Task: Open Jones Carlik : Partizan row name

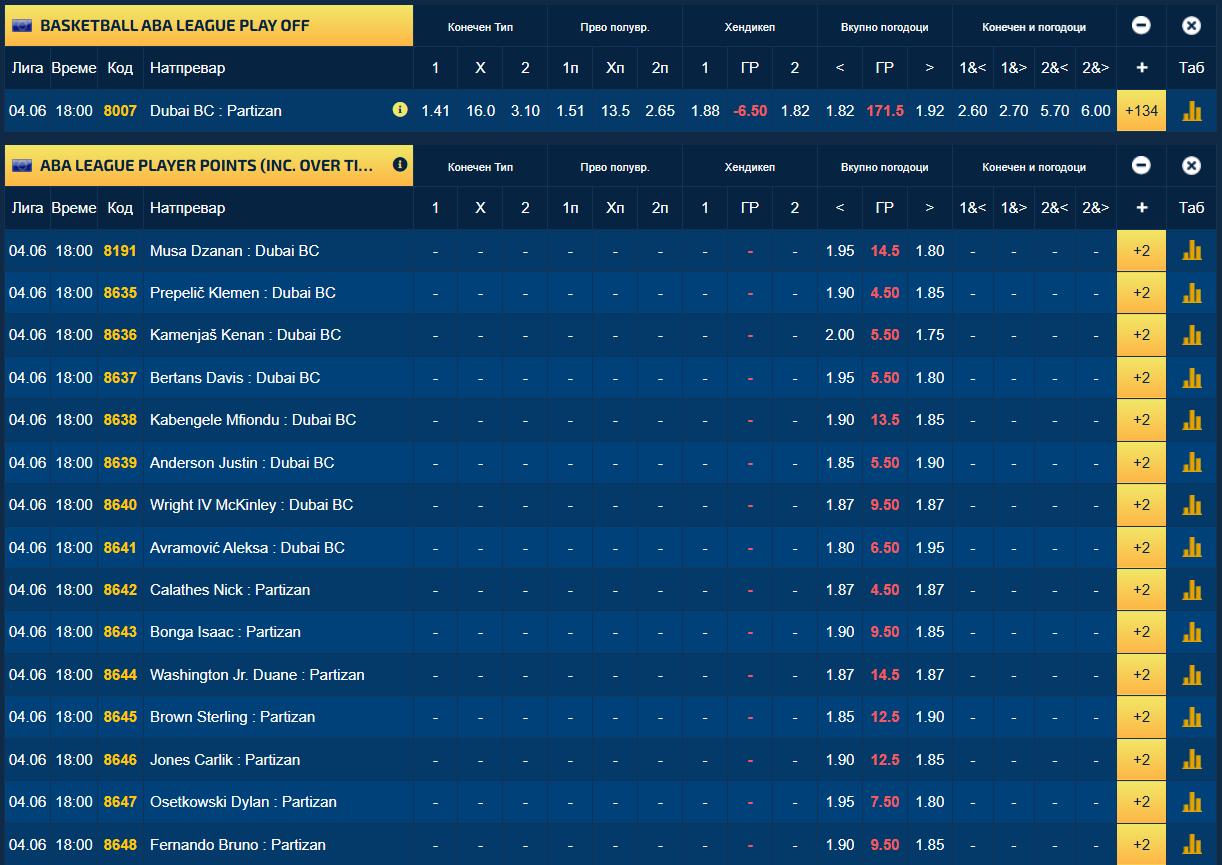Action: click(x=225, y=760)
